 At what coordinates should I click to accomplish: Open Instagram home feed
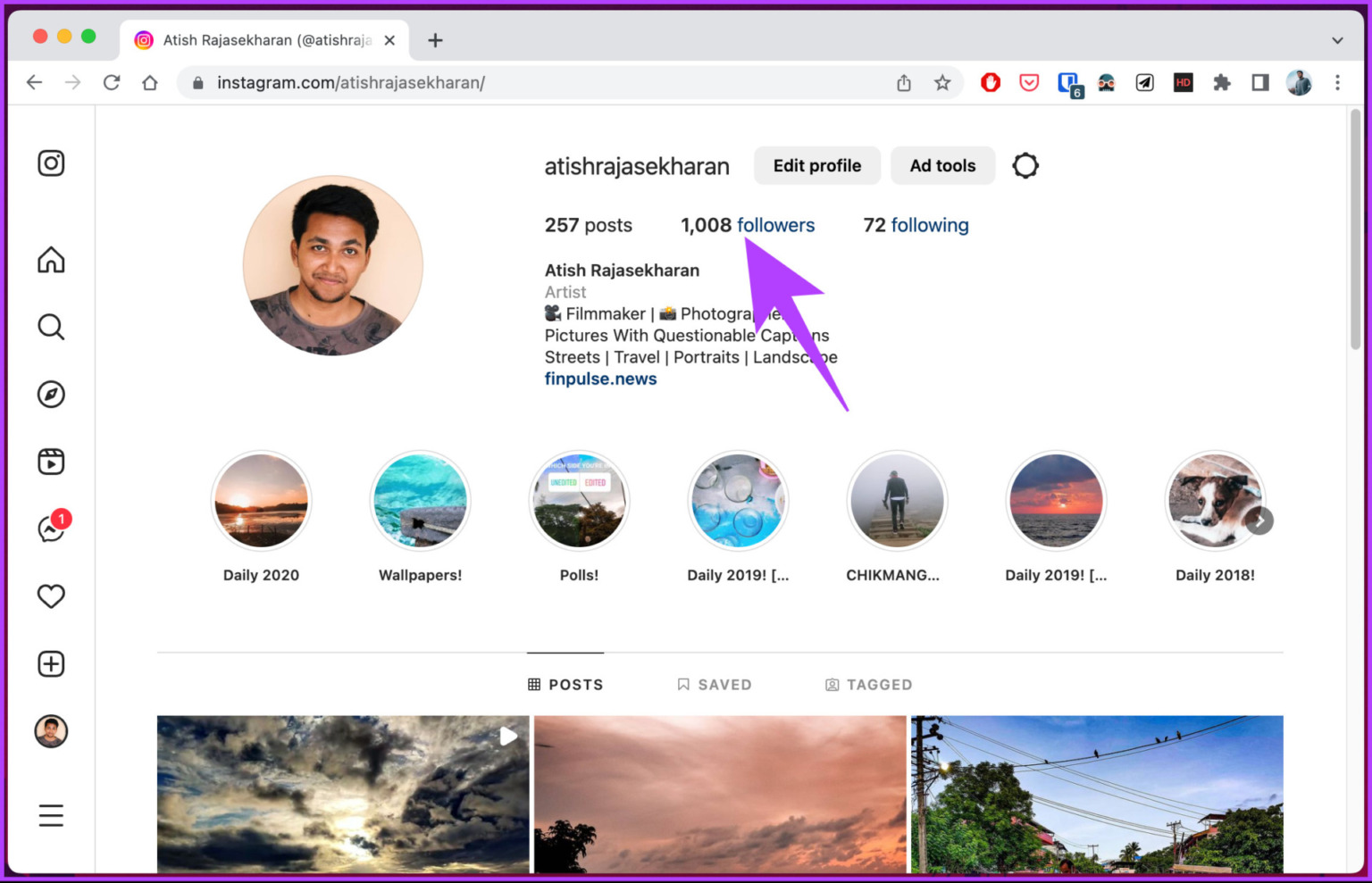point(51,260)
